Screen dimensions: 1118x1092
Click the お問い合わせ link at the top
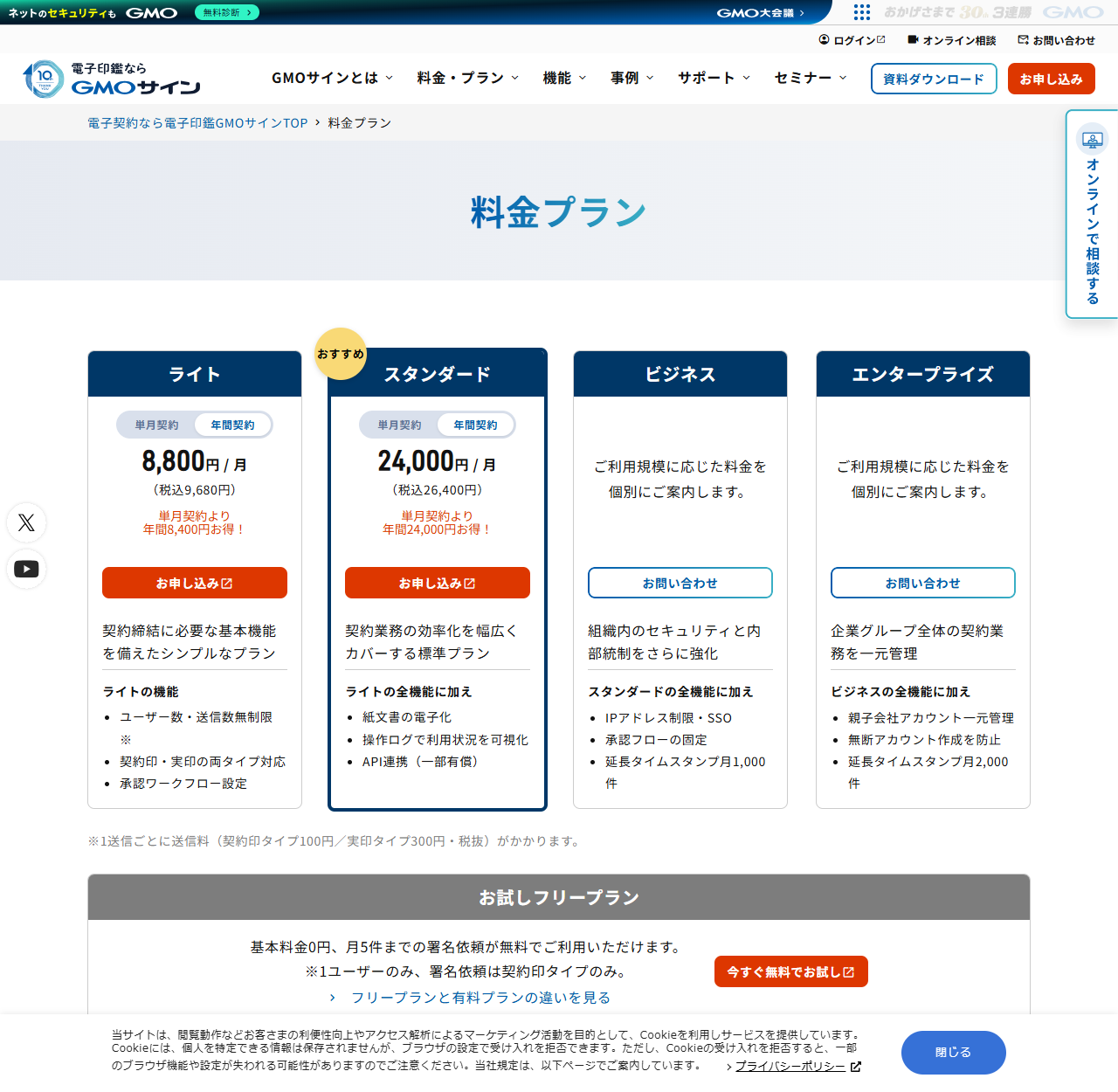tap(1057, 40)
